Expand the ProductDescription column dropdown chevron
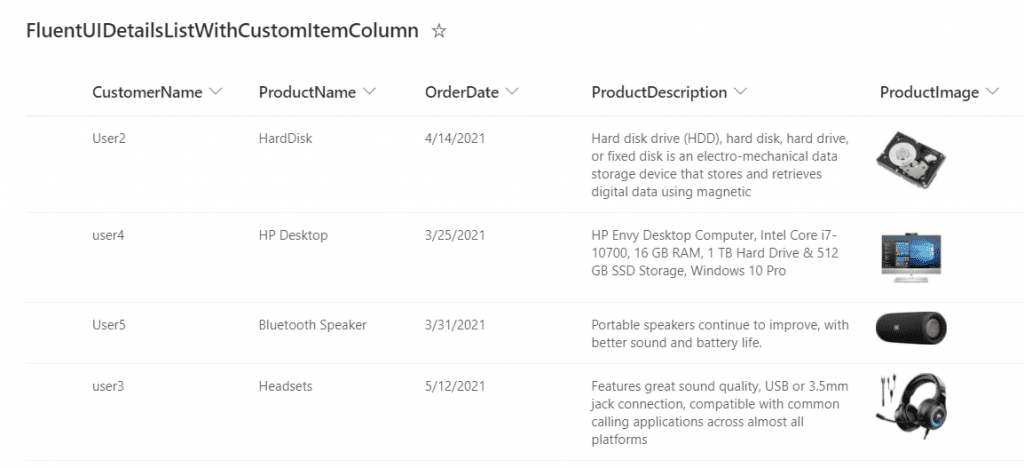The image size is (1024, 468). pos(741,92)
